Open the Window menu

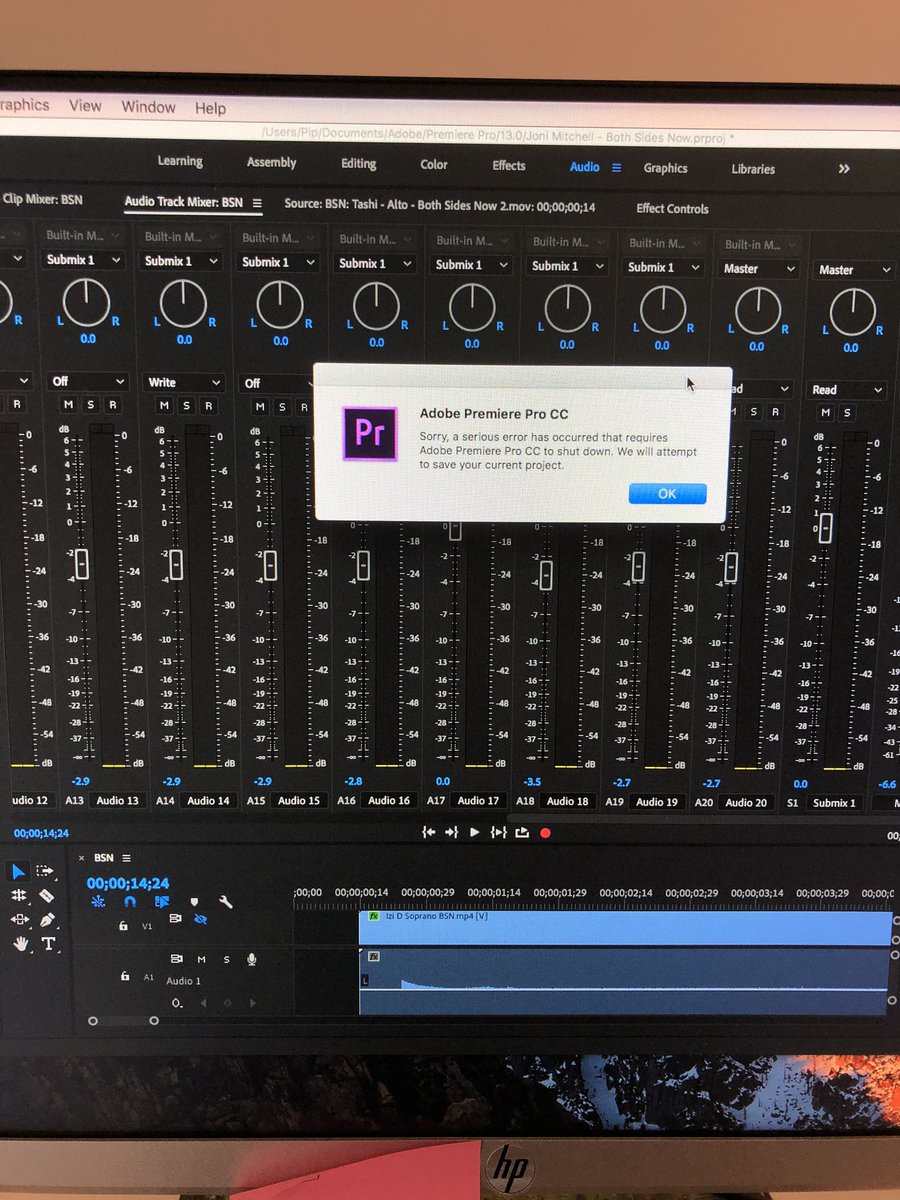point(148,106)
